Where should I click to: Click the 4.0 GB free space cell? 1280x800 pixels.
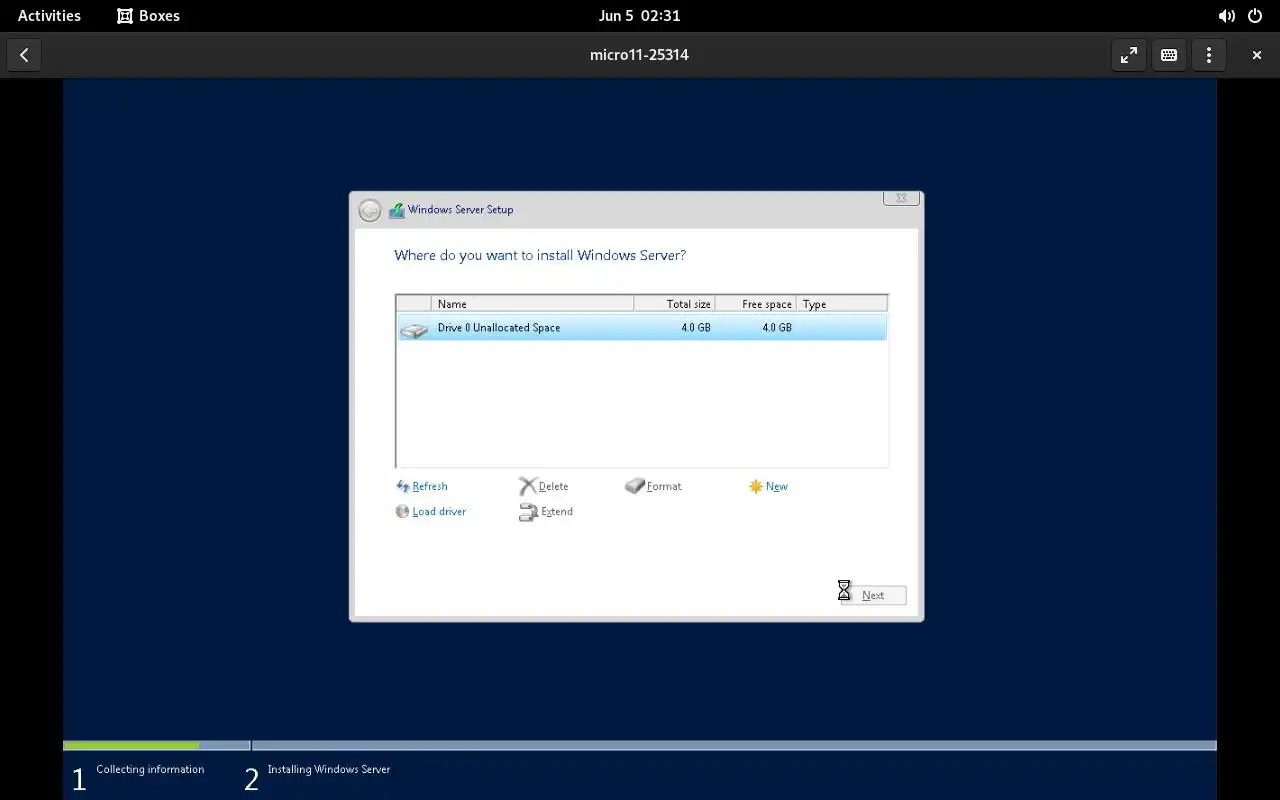[777, 328]
